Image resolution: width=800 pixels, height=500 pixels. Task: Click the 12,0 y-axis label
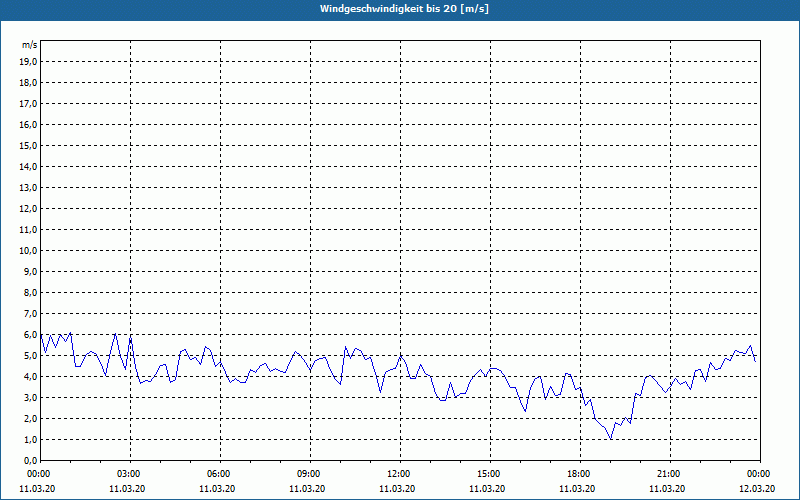click(28, 209)
